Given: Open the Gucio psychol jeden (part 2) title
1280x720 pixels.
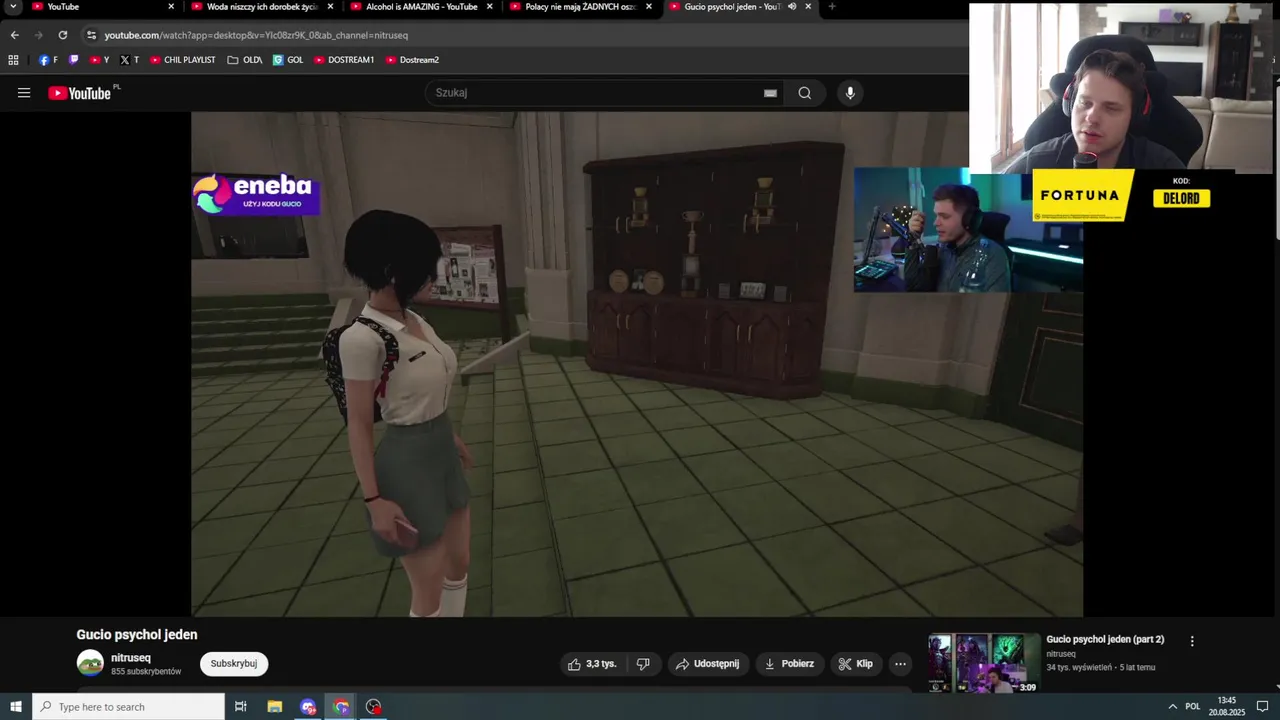Looking at the screenshot, I should 1105,639.
